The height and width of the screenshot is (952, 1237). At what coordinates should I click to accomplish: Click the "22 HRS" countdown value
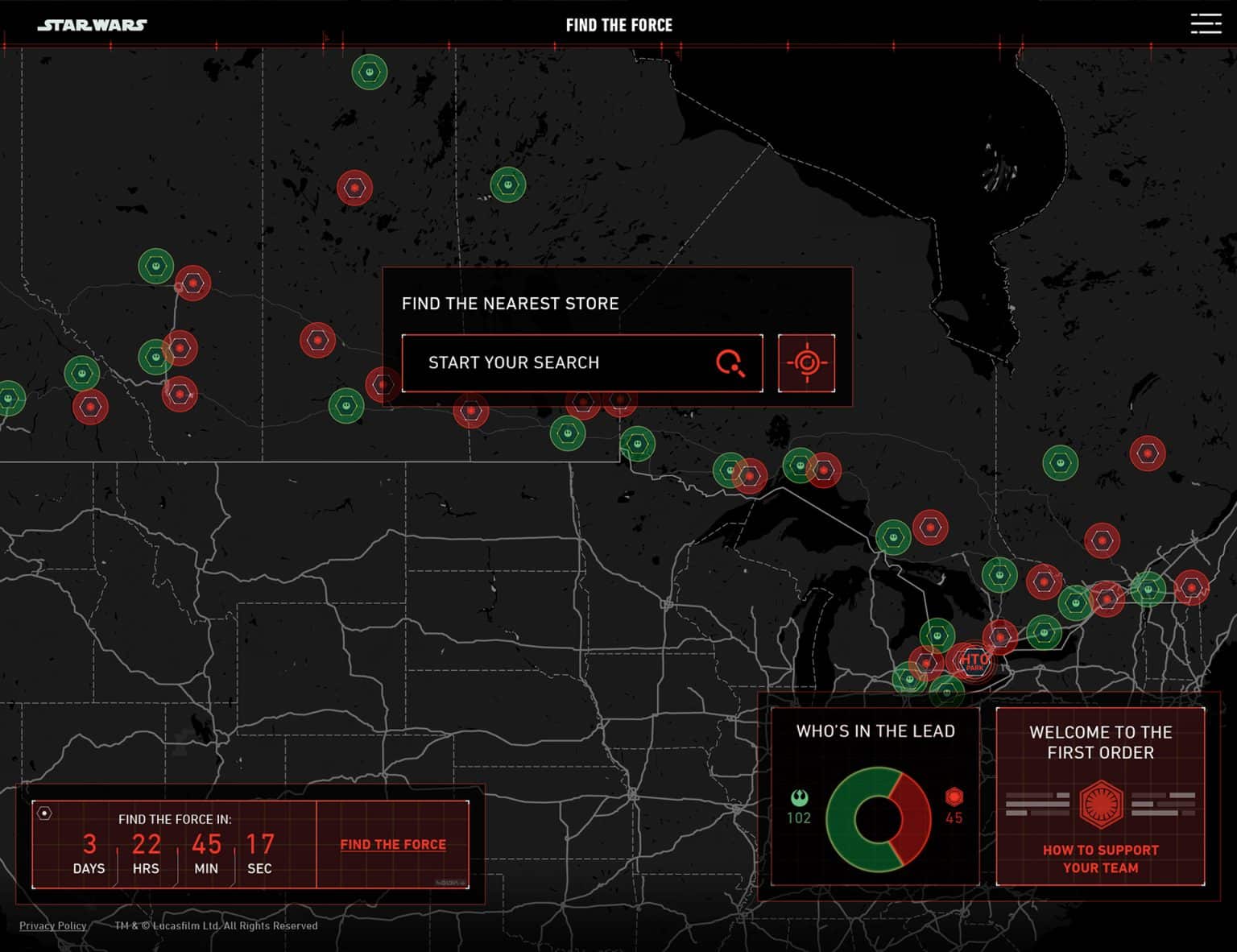(146, 854)
